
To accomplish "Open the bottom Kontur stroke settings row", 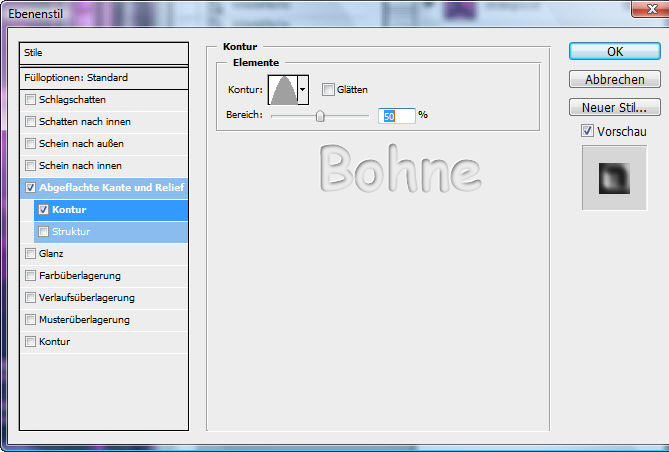I will pyautogui.click(x=104, y=342).
